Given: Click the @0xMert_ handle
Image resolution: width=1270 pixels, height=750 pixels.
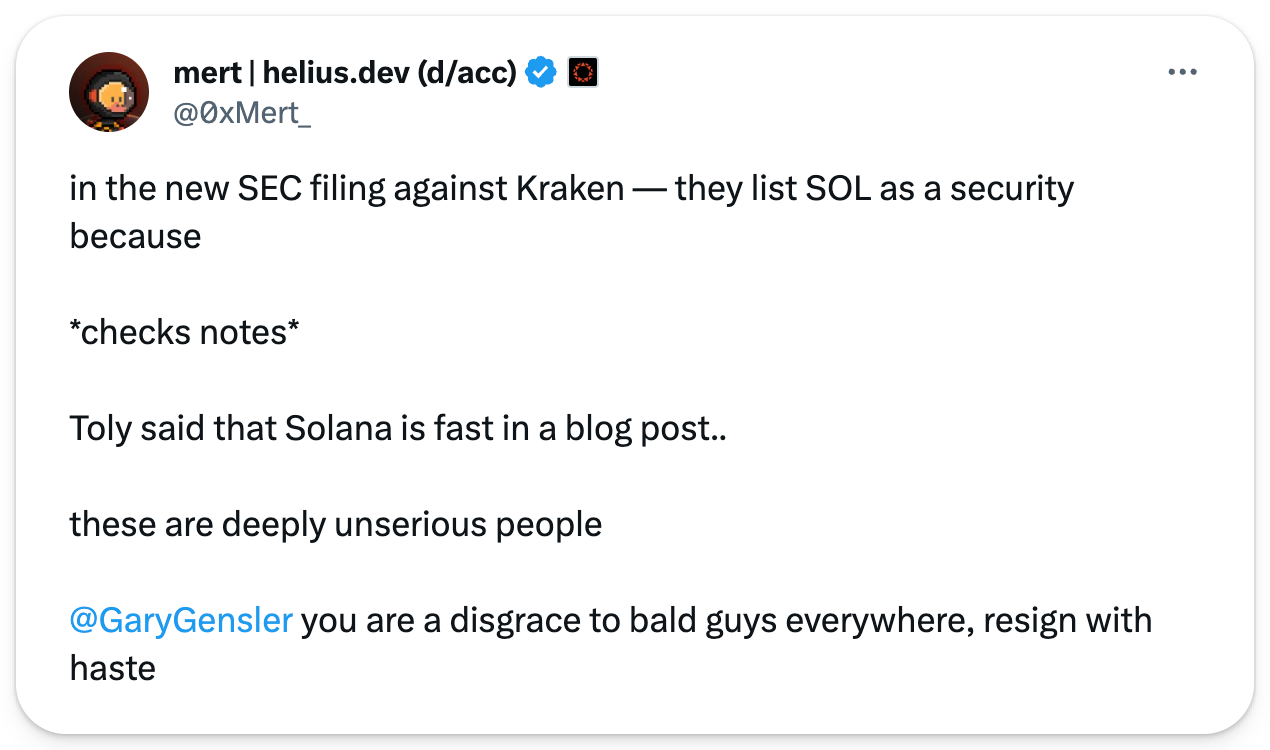Looking at the screenshot, I should [242, 113].
